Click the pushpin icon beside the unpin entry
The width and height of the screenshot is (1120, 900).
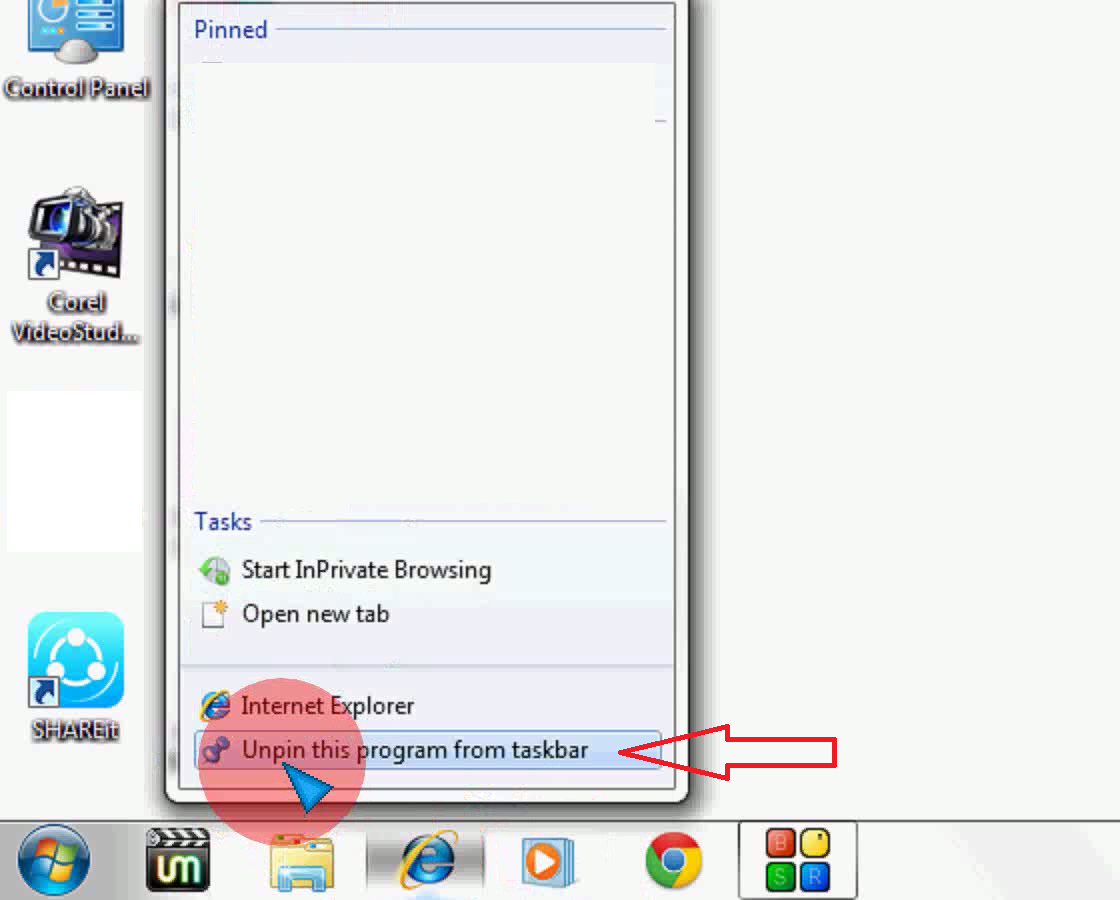pos(216,749)
